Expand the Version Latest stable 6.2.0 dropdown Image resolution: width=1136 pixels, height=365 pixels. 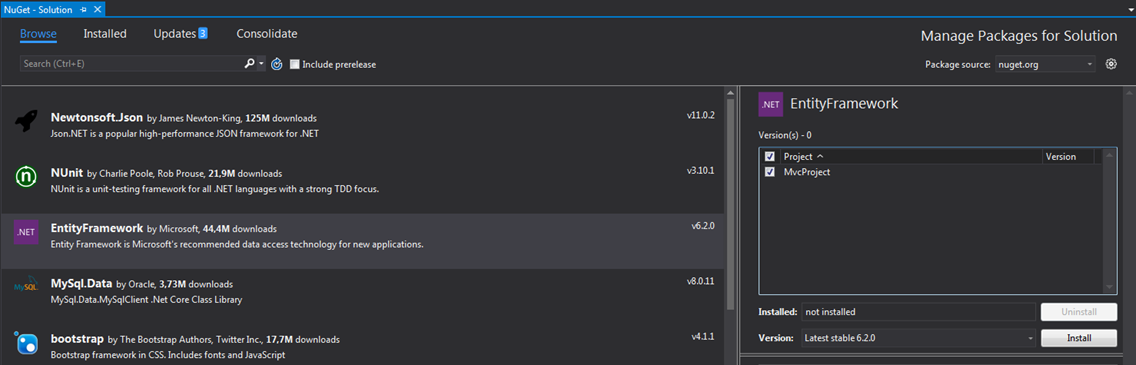tap(919, 337)
